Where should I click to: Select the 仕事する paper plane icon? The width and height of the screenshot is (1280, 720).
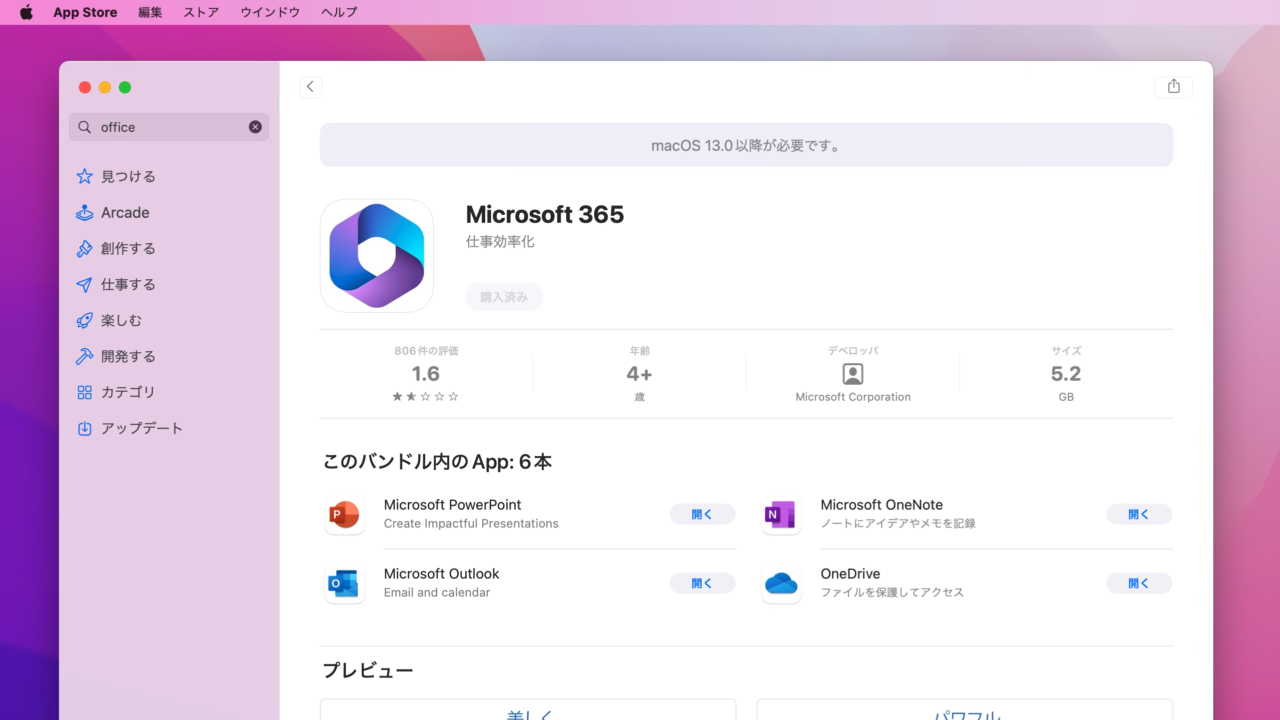(x=85, y=284)
